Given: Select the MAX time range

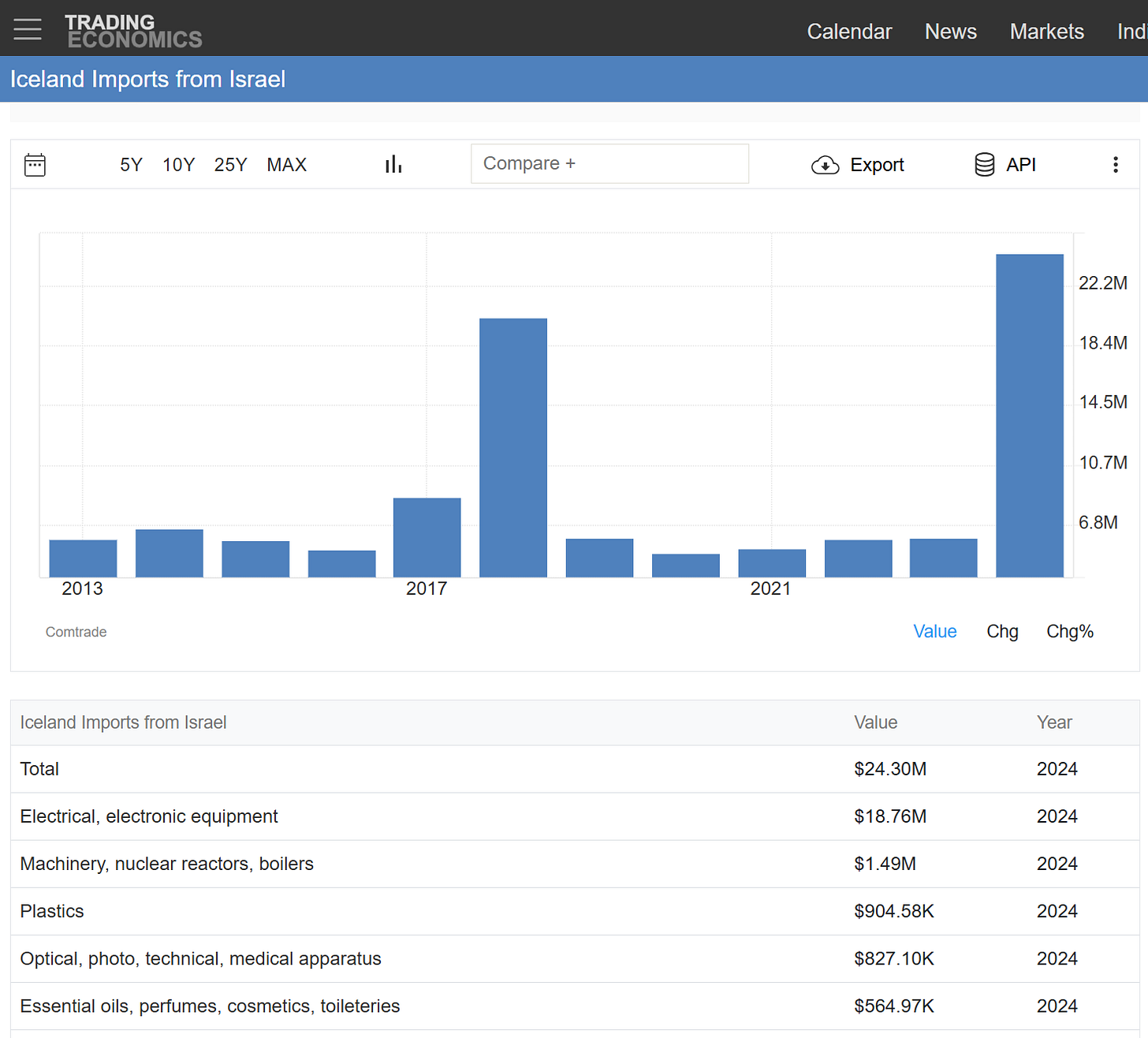Looking at the screenshot, I should click(x=286, y=165).
